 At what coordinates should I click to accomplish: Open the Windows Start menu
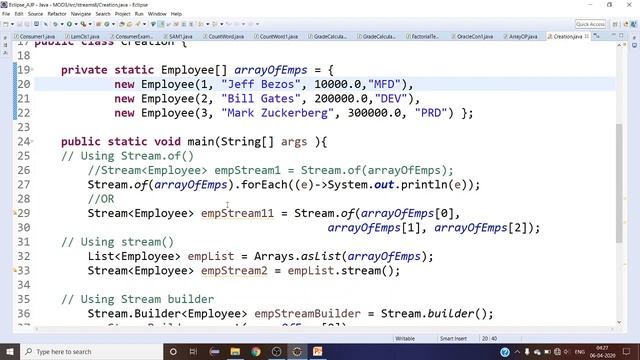(10, 351)
